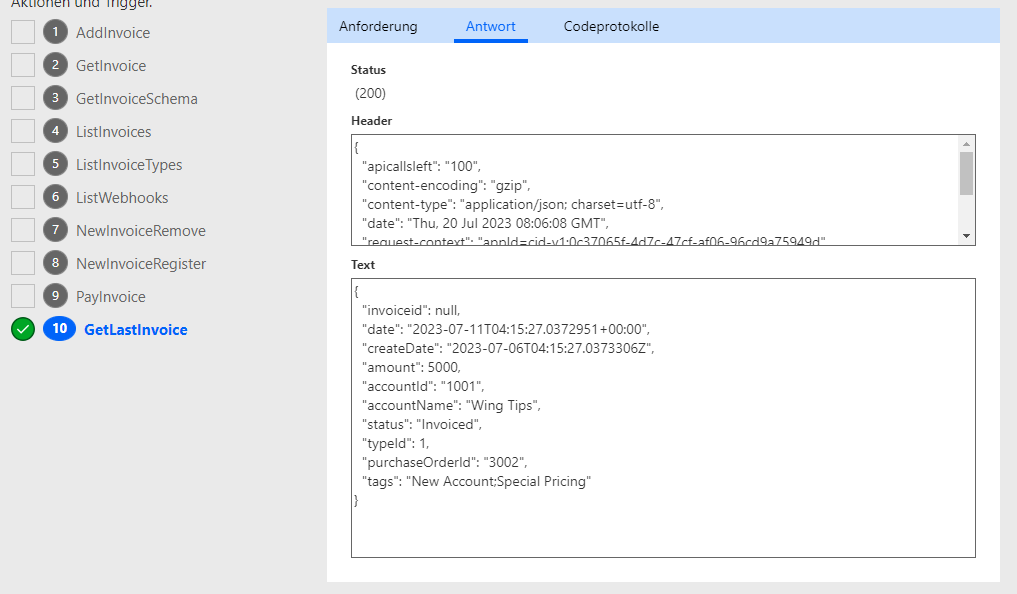Viewport: 1017px width, 594px height.
Task: Select the Antwort tab
Action: click(x=491, y=26)
